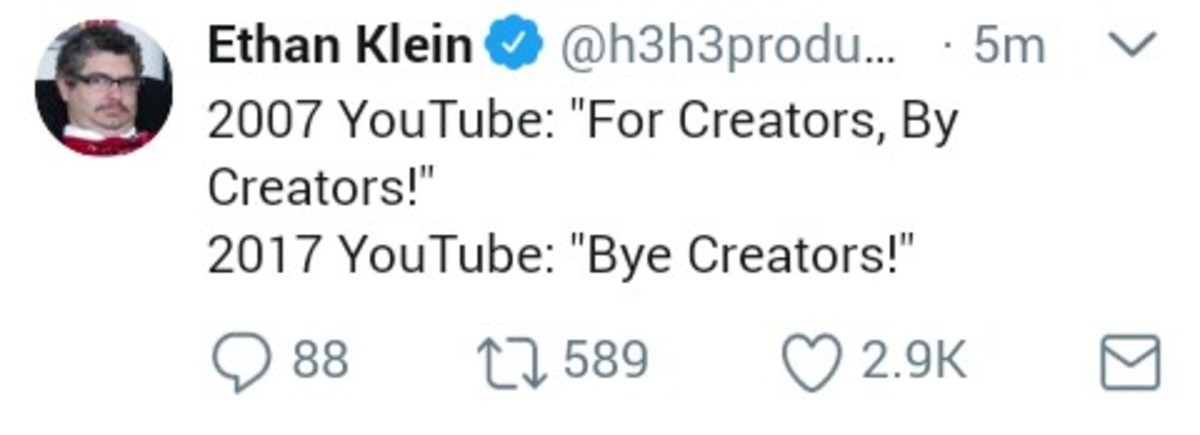Show the 589 retweets count

point(606,361)
